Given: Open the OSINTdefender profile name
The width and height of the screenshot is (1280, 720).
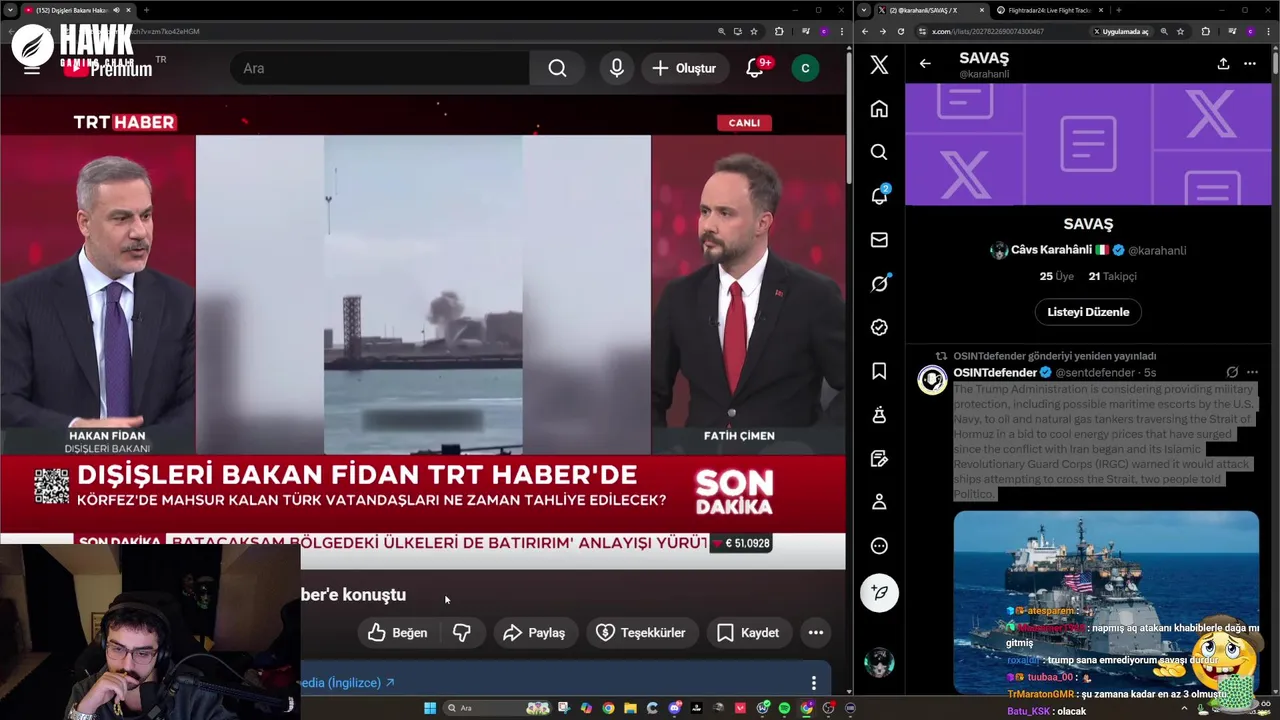Looking at the screenshot, I should coord(995,372).
